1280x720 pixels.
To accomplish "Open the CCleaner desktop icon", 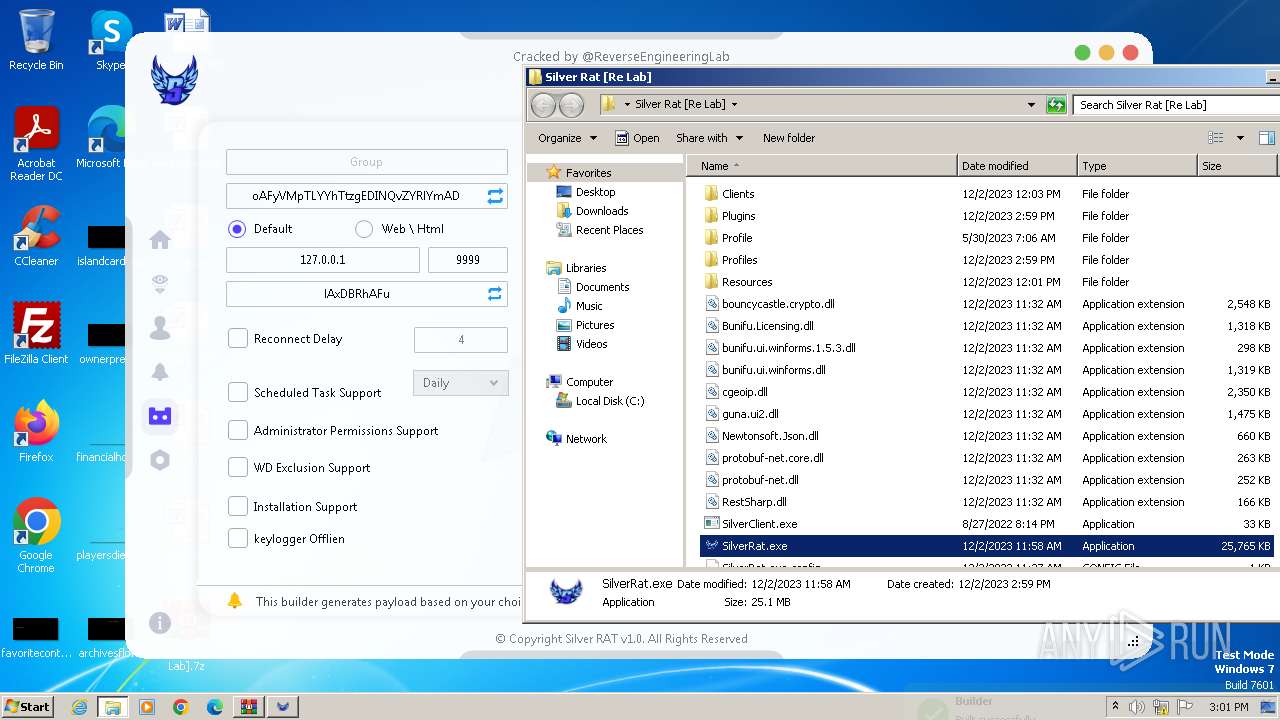I will pos(36,236).
